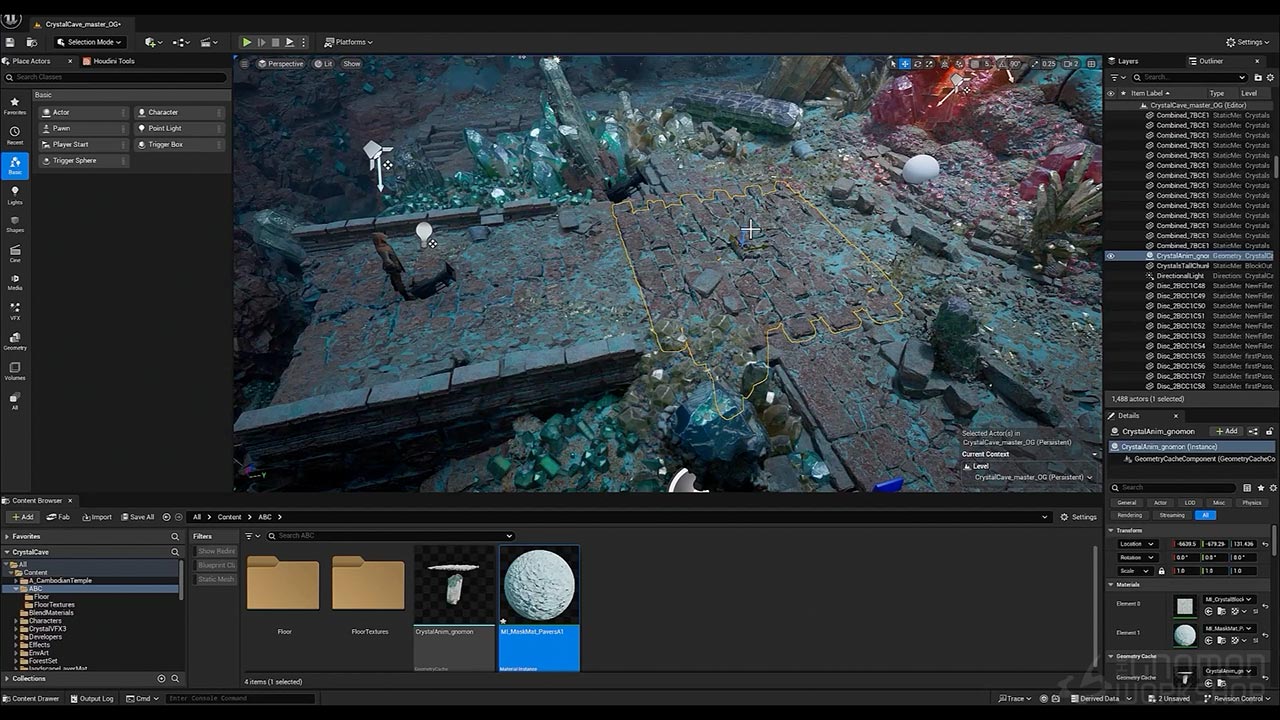The height and width of the screenshot is (720, 1280).
Task: Click the Add button in Details panel
Action: coord(1226,431)
